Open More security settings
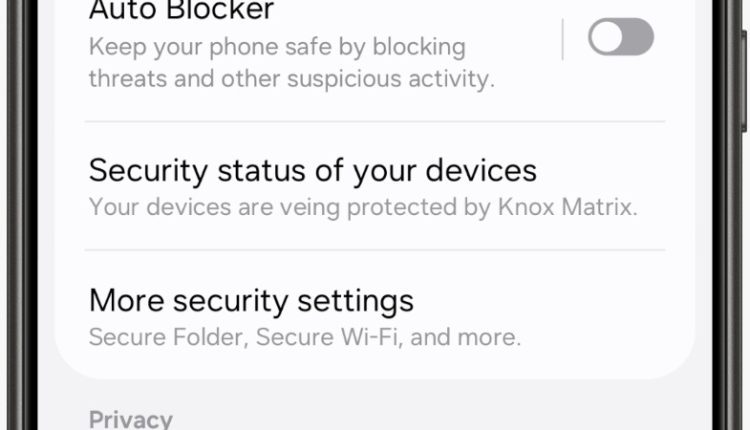This screenshot has height=430, width=750. (251, 300)
